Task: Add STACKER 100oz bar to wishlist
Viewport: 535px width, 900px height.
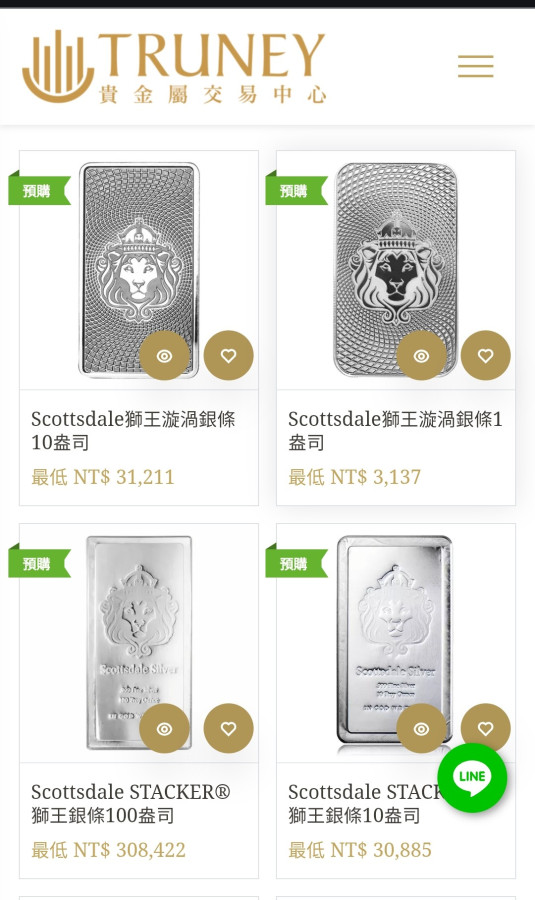Action: click(x=228, y=728)
